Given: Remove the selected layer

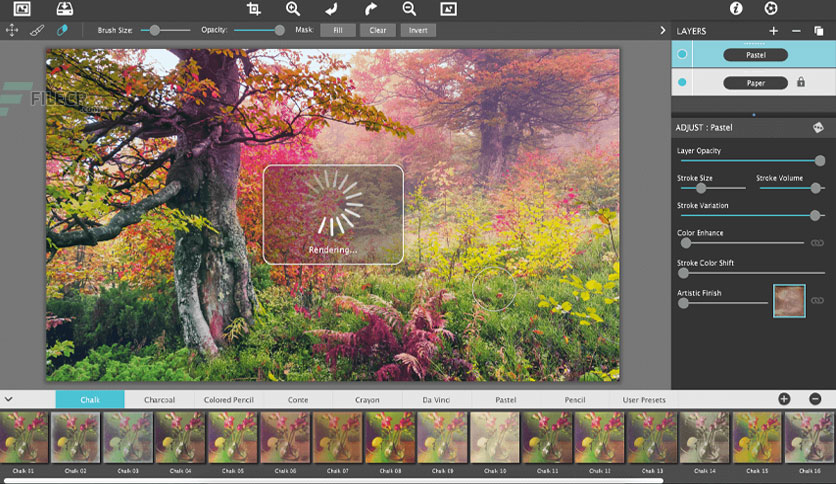Looking at the screenshot, I should pyautogui.click(x=796, y=31).
